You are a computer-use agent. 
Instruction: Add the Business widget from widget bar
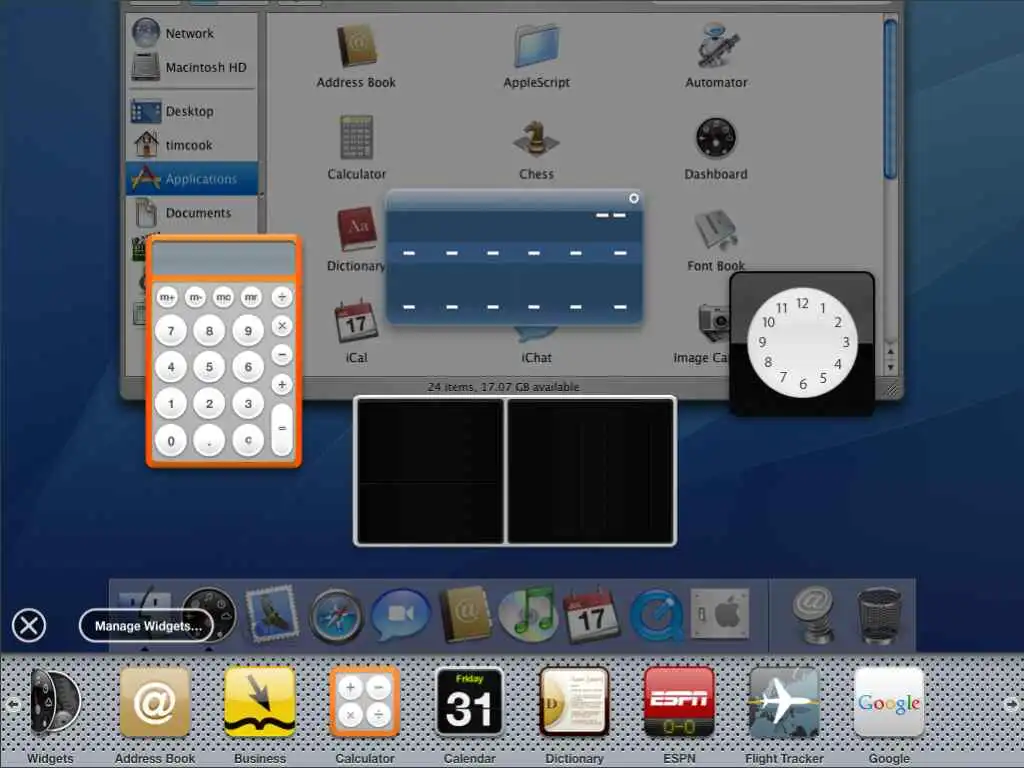click(x=259, y=702)
